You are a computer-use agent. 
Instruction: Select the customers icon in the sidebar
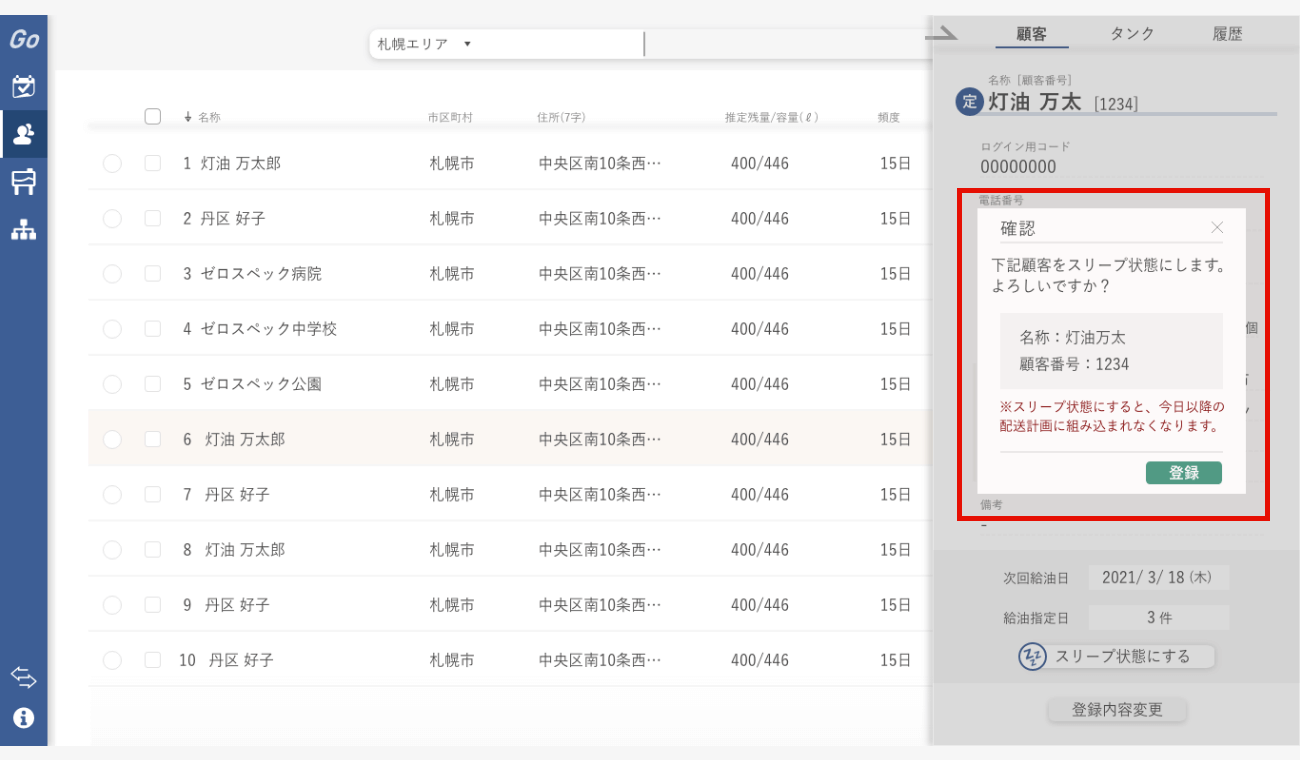(24, 134)
